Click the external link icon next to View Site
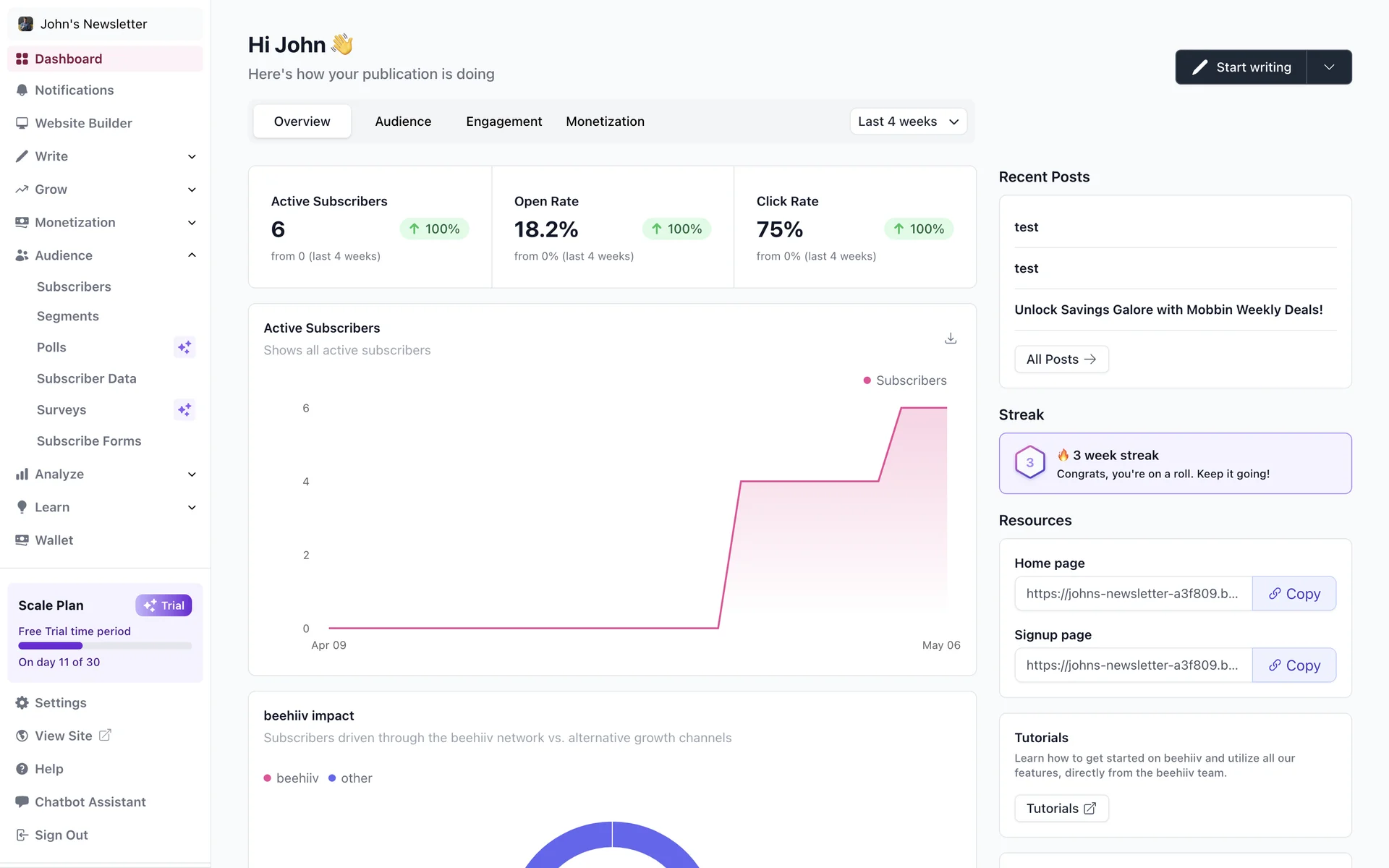The image size is (1389, 868). coord(105,736)
